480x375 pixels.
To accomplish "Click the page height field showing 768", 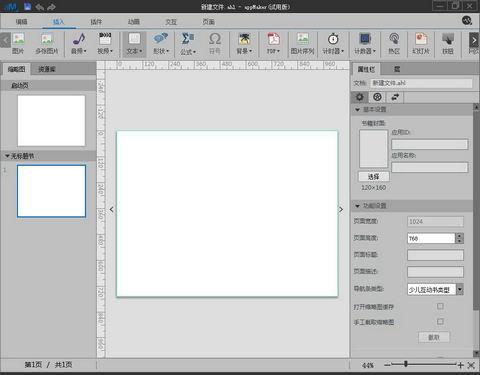I will coord(431,238).
